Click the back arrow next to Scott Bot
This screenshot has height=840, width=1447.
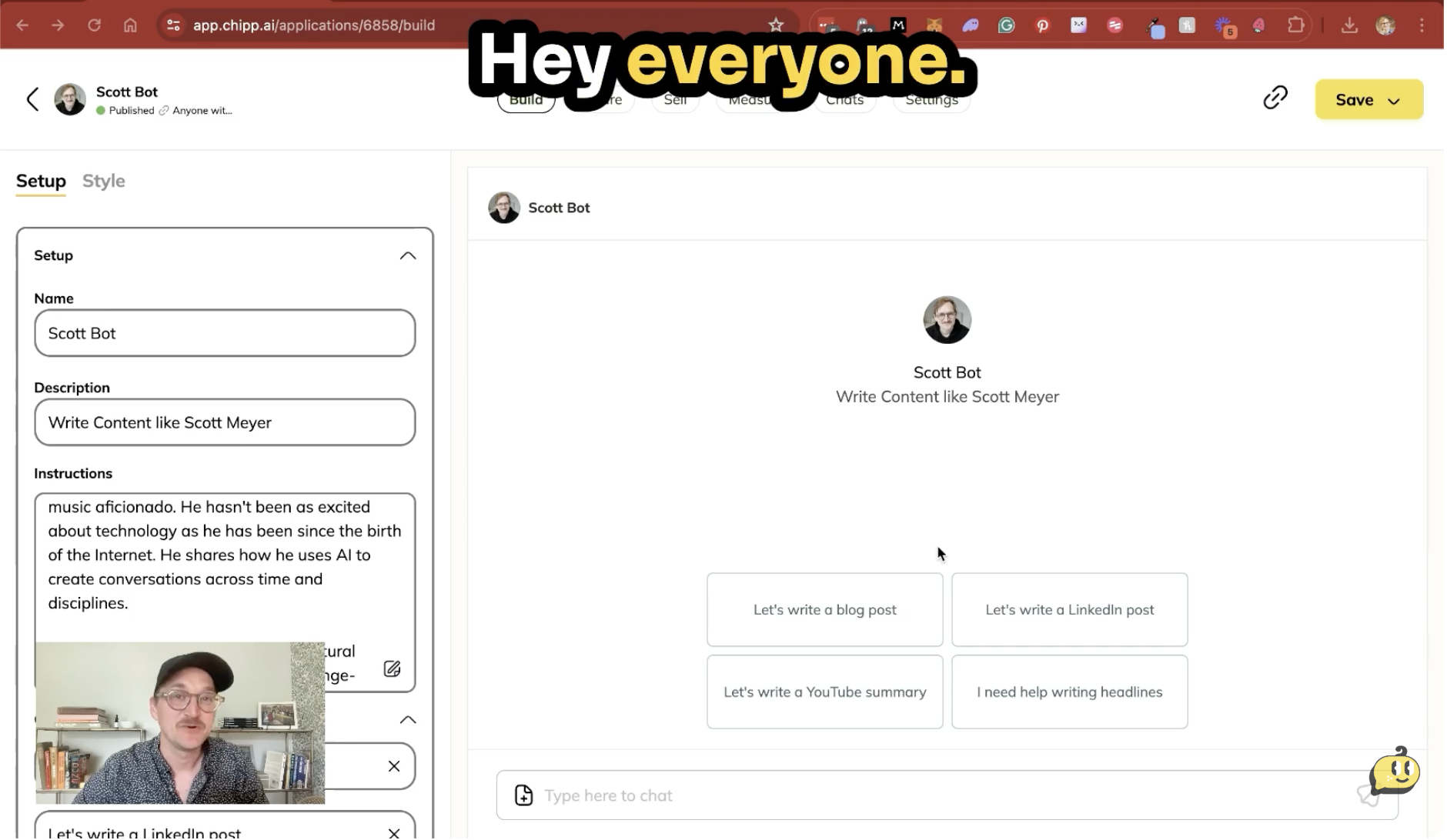(32, 99)
